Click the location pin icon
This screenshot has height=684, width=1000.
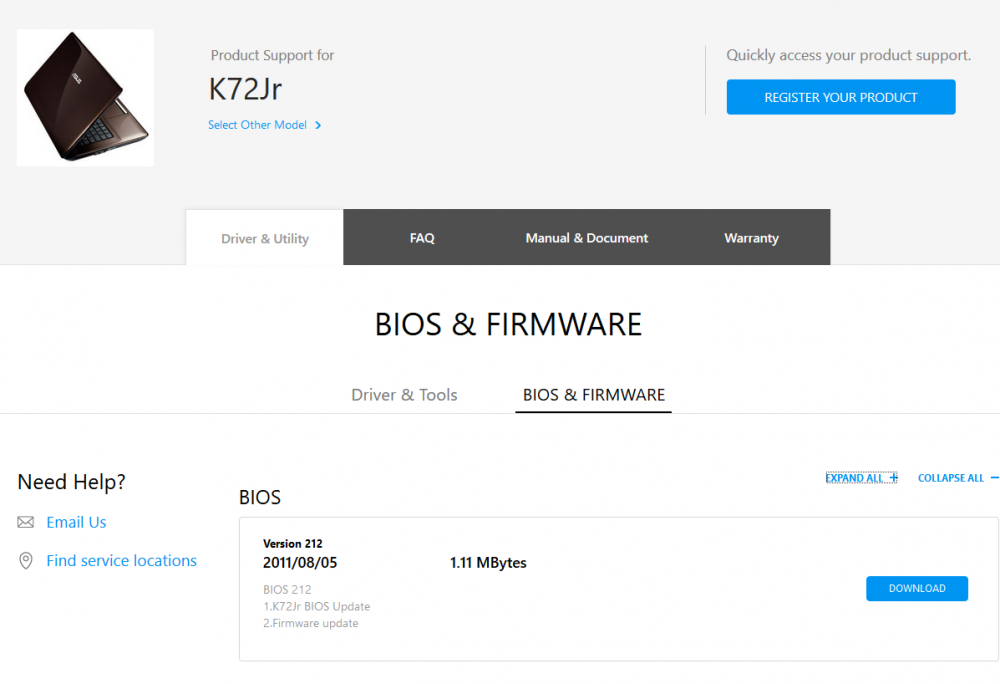(26, 561)
